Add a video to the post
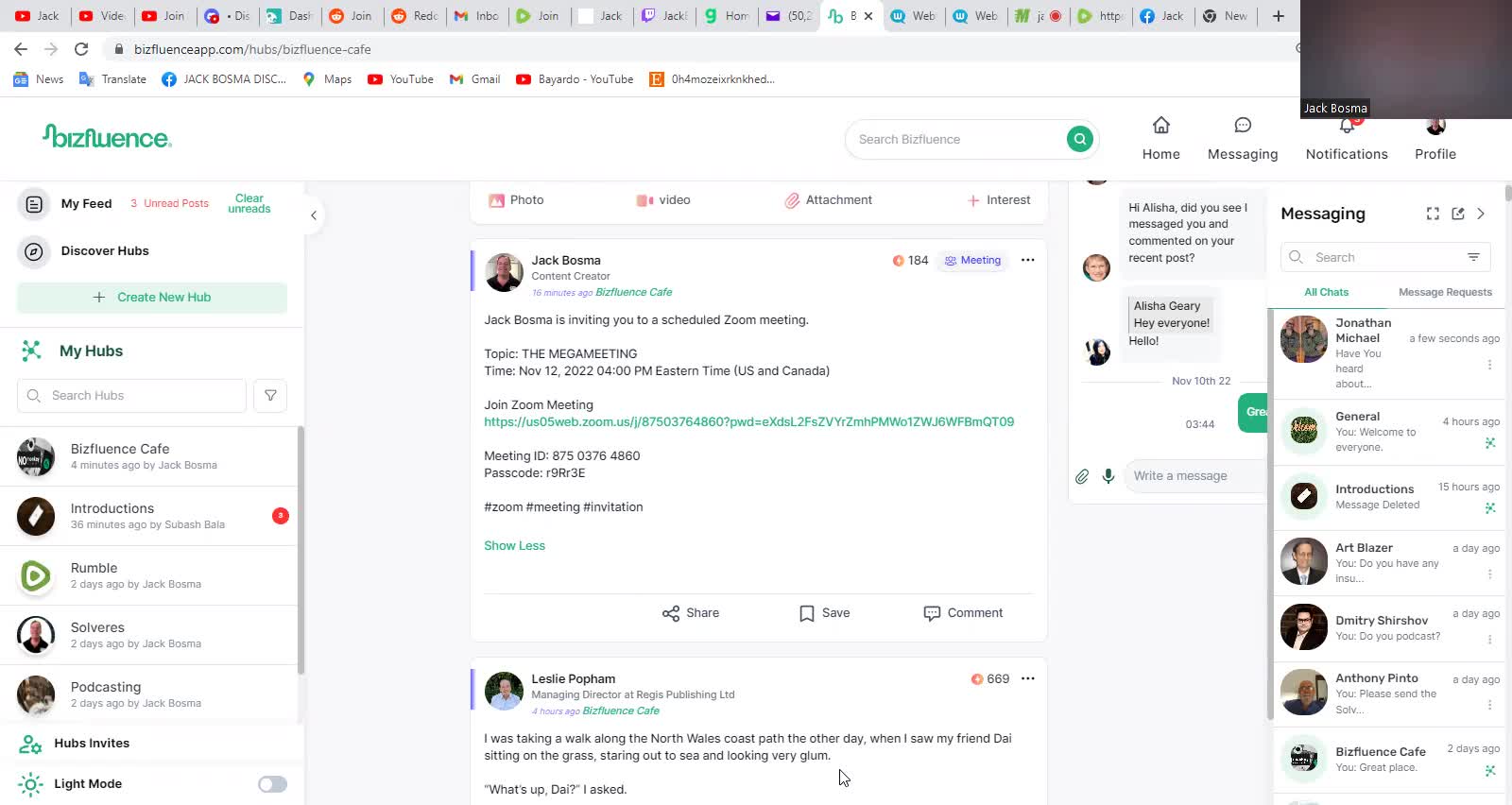Viewport: 1512px width, 805px height. click(663, 200)
